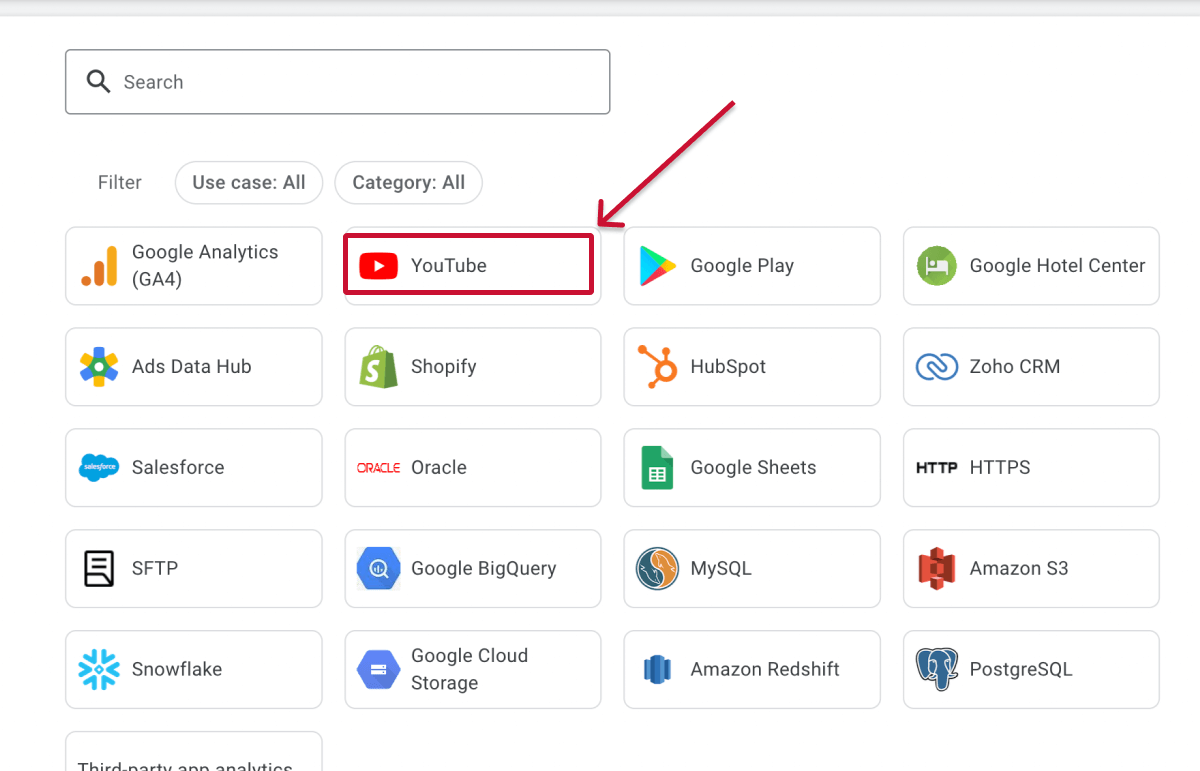Click the MySQL dolphin icon
1200x771 pixels.
click(658, 569)
